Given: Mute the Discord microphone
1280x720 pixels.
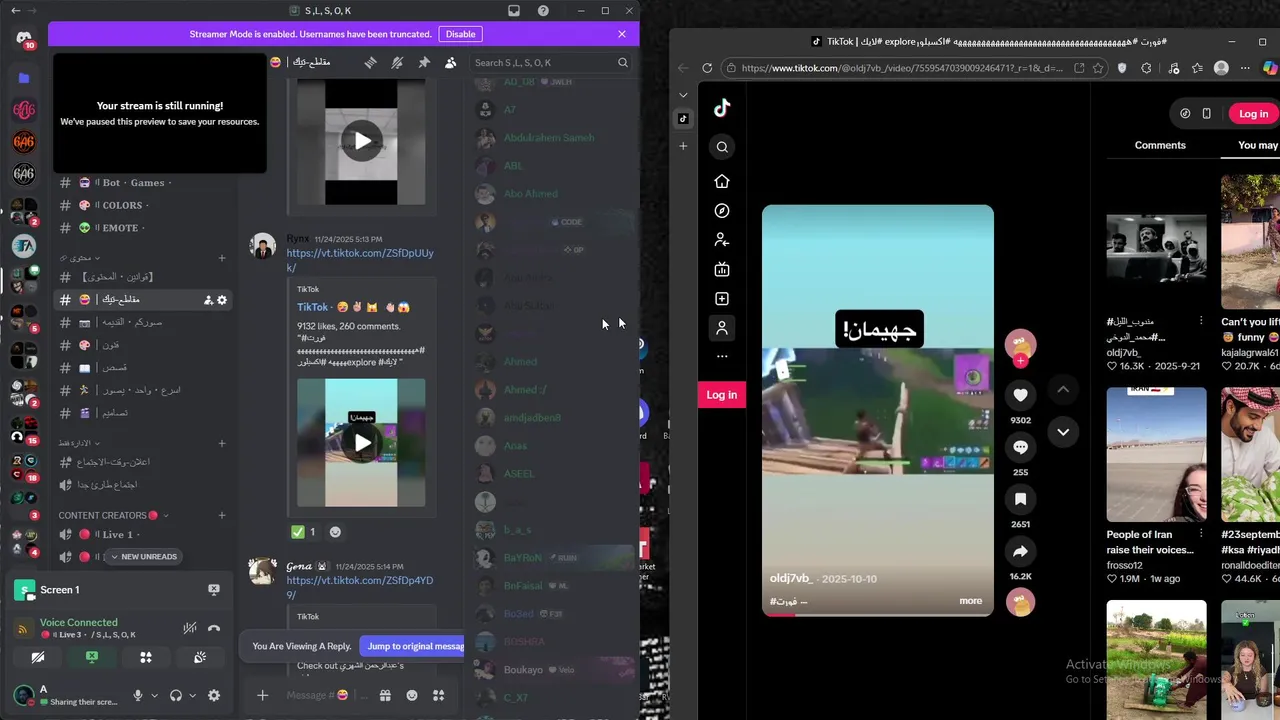Looking at the screenshot, I should (138, 695).
